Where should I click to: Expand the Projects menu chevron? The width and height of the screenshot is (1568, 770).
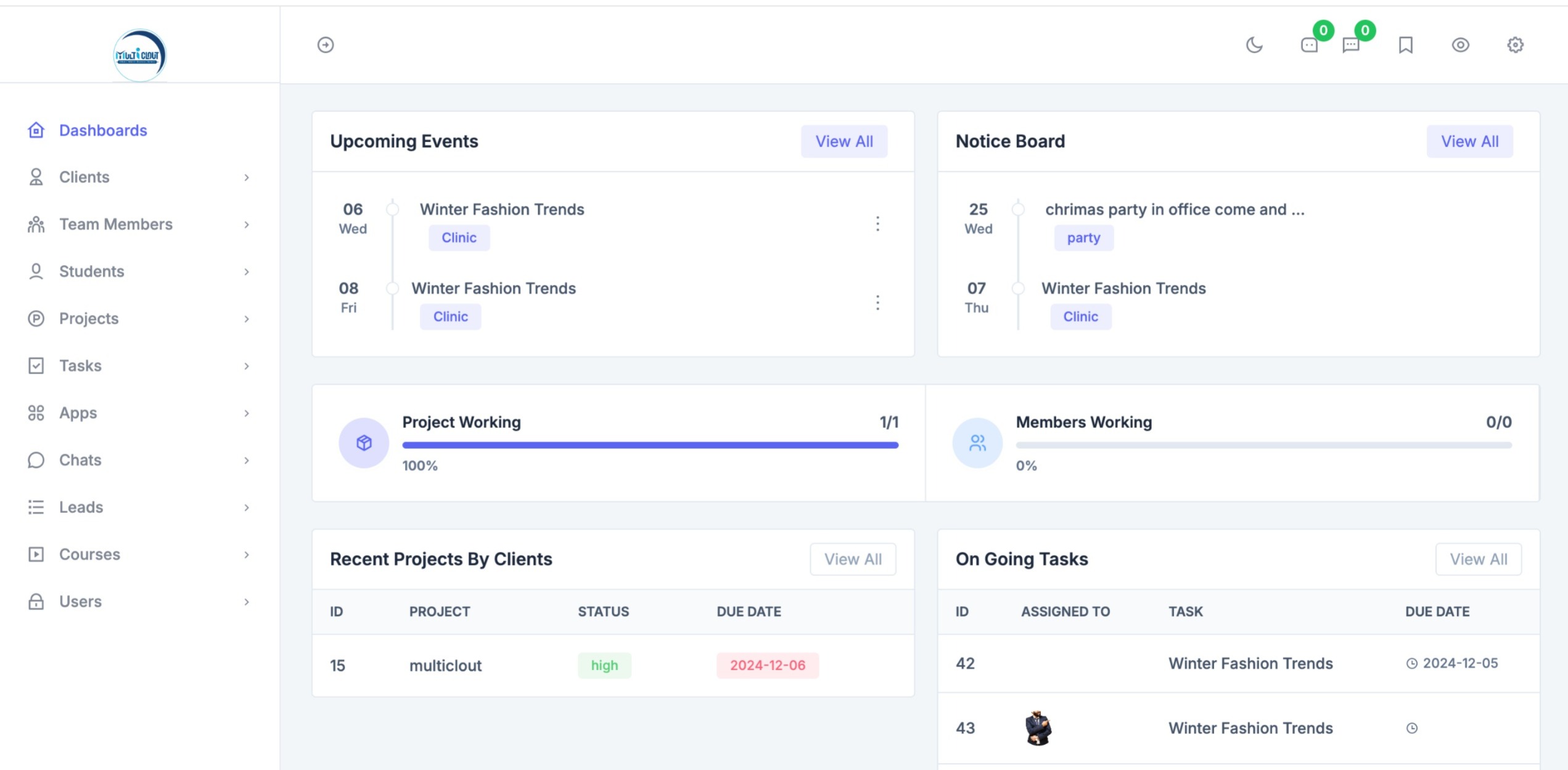pos(246,319)
